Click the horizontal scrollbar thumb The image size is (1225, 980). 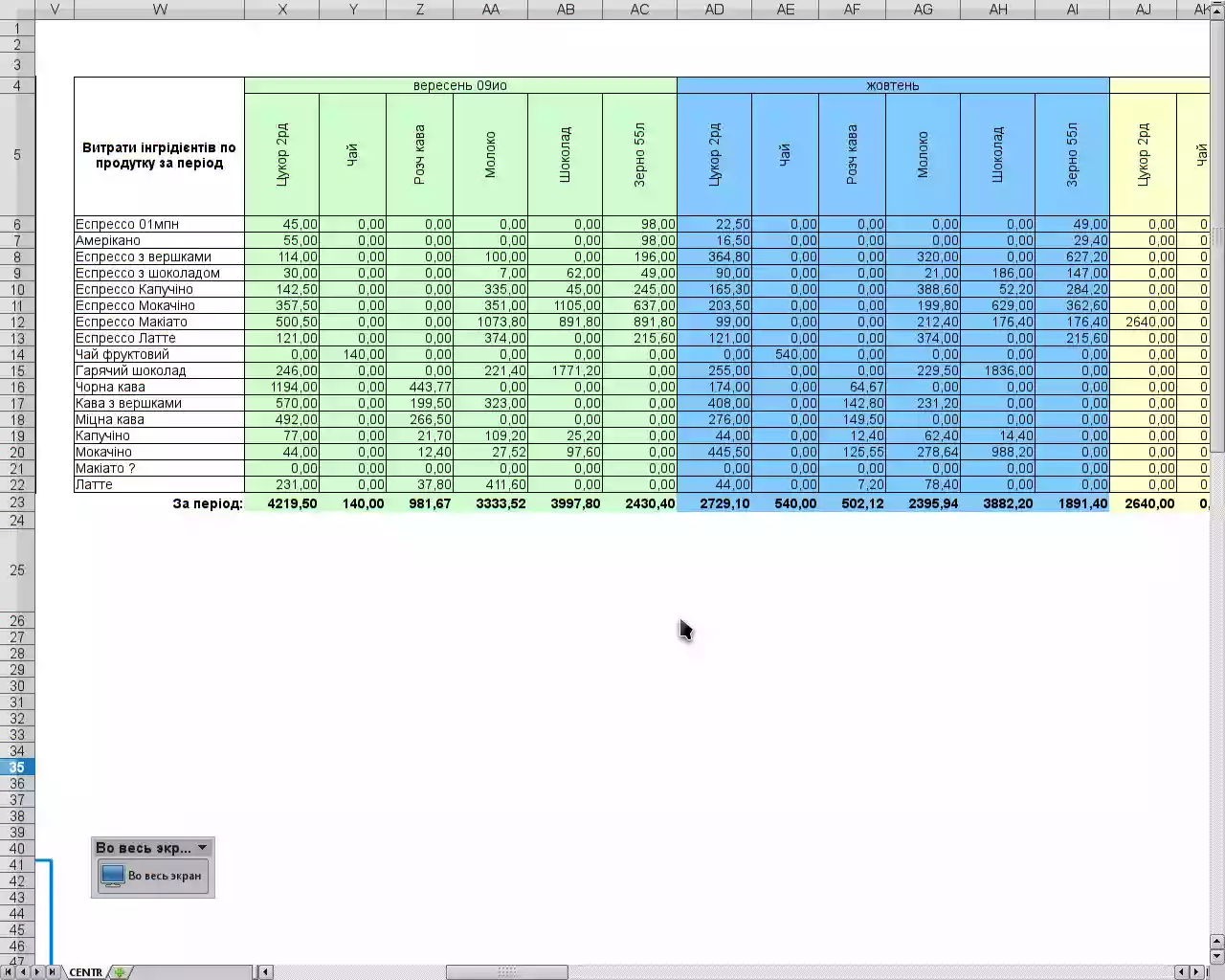(507, 972)
